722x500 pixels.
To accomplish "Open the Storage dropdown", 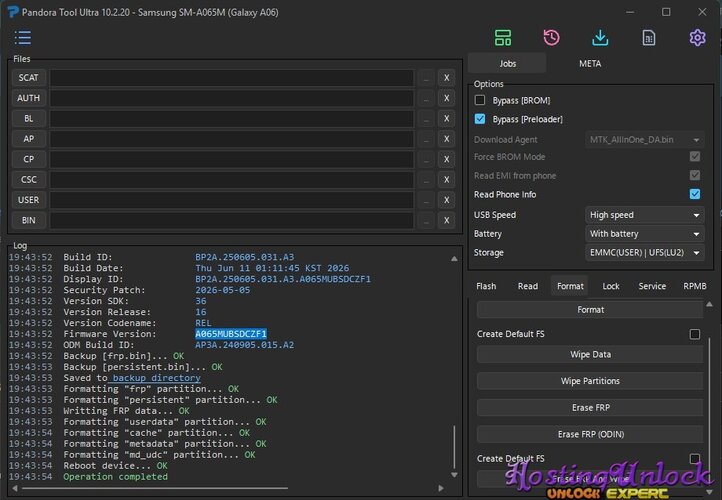I will [644, 253].
